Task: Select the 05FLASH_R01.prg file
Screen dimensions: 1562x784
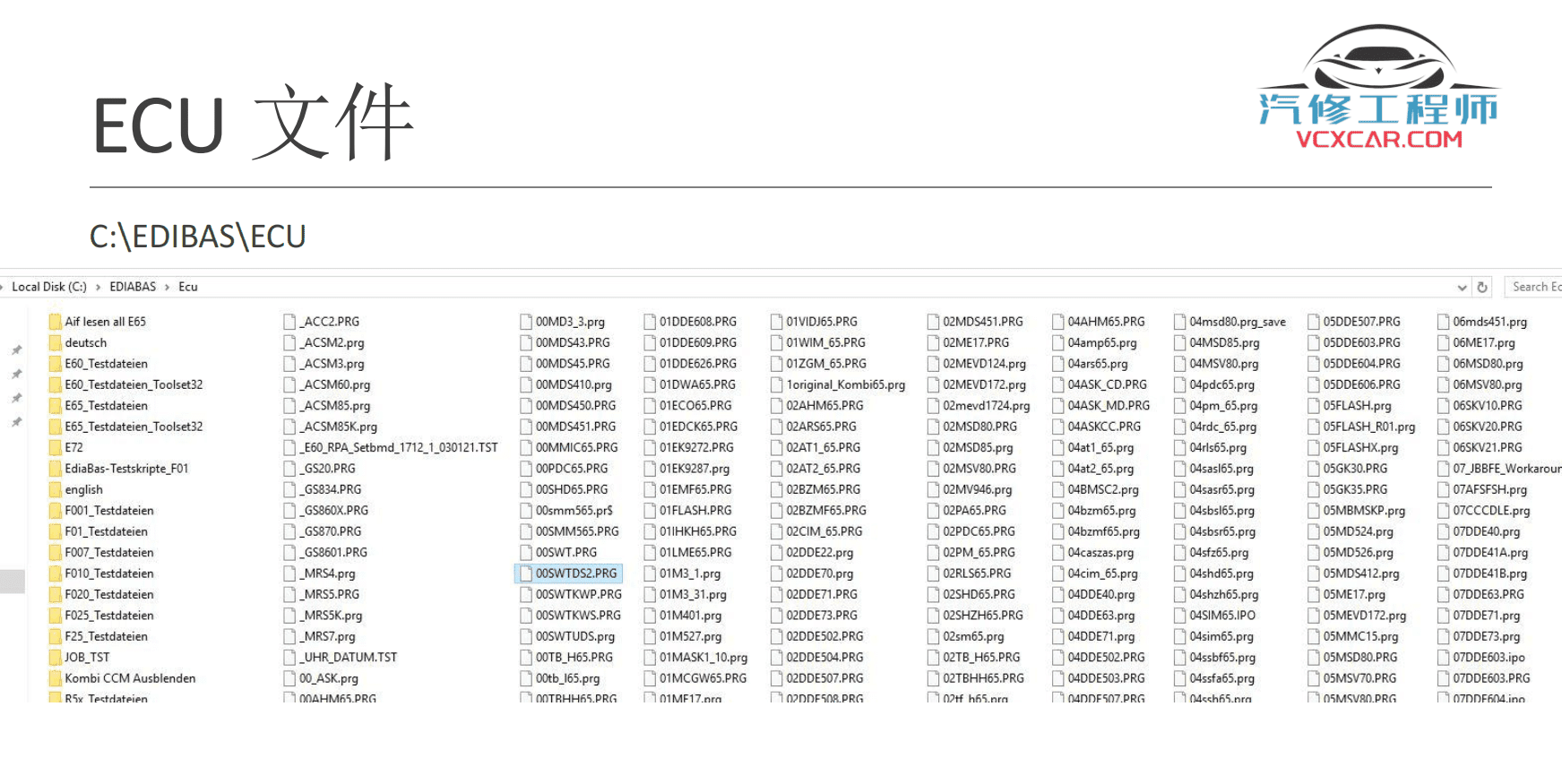Action: point(1368,427)
